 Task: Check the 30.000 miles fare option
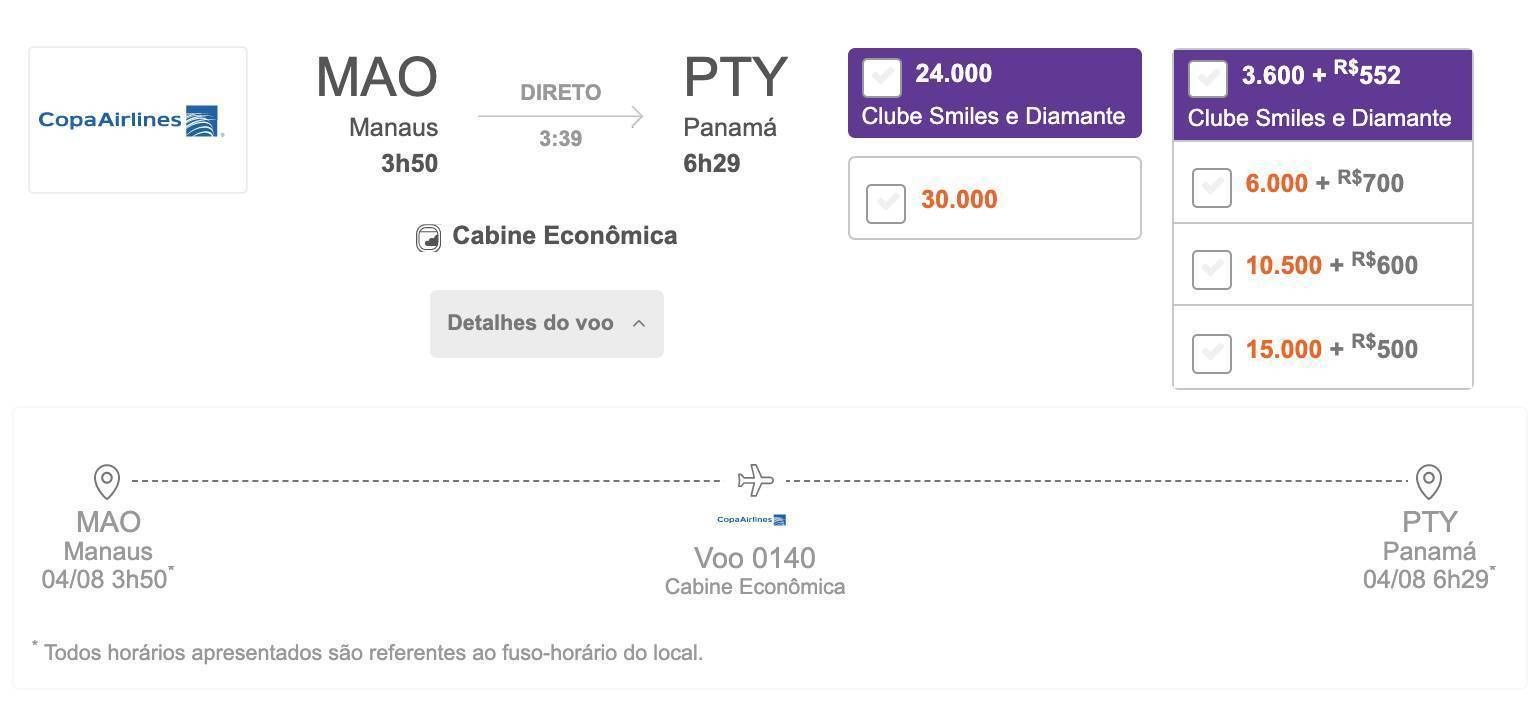(886, 204)
